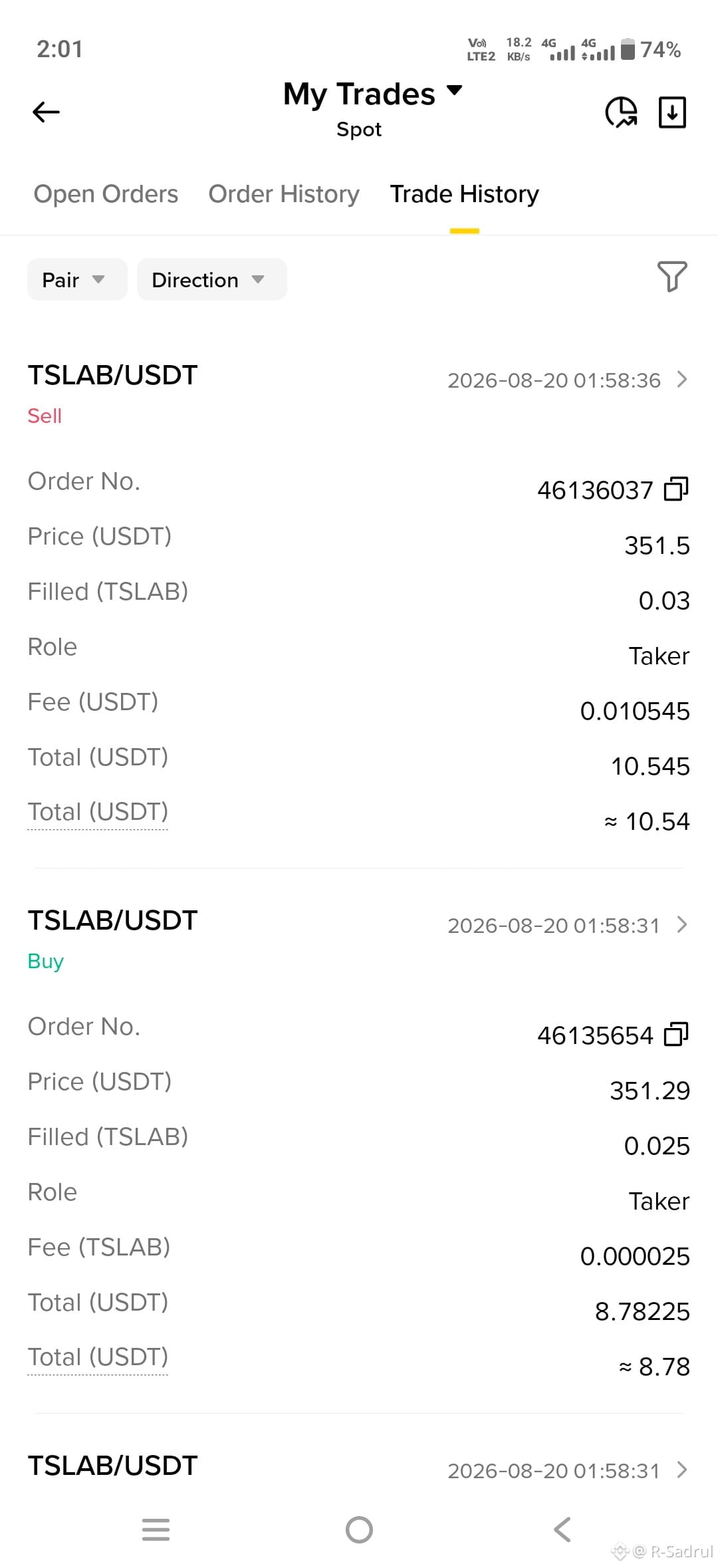This screenshot has height=1568, width=718.
Task: Tap the Android recent apps icon
Action: [x=156, y=1529]
